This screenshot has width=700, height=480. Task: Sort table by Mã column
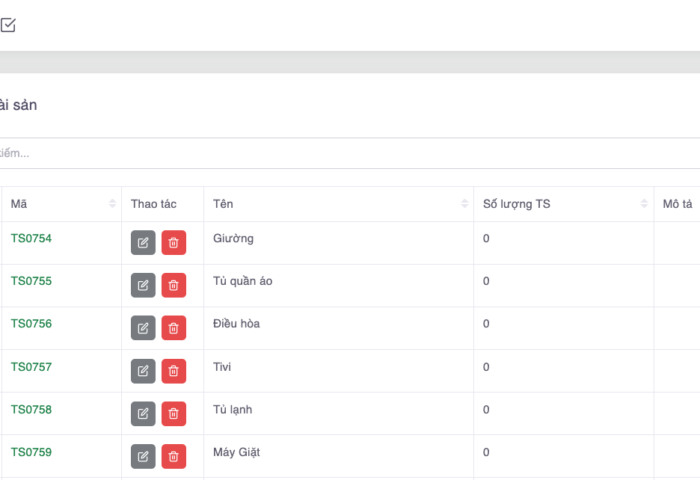click(x=112, y=204)
